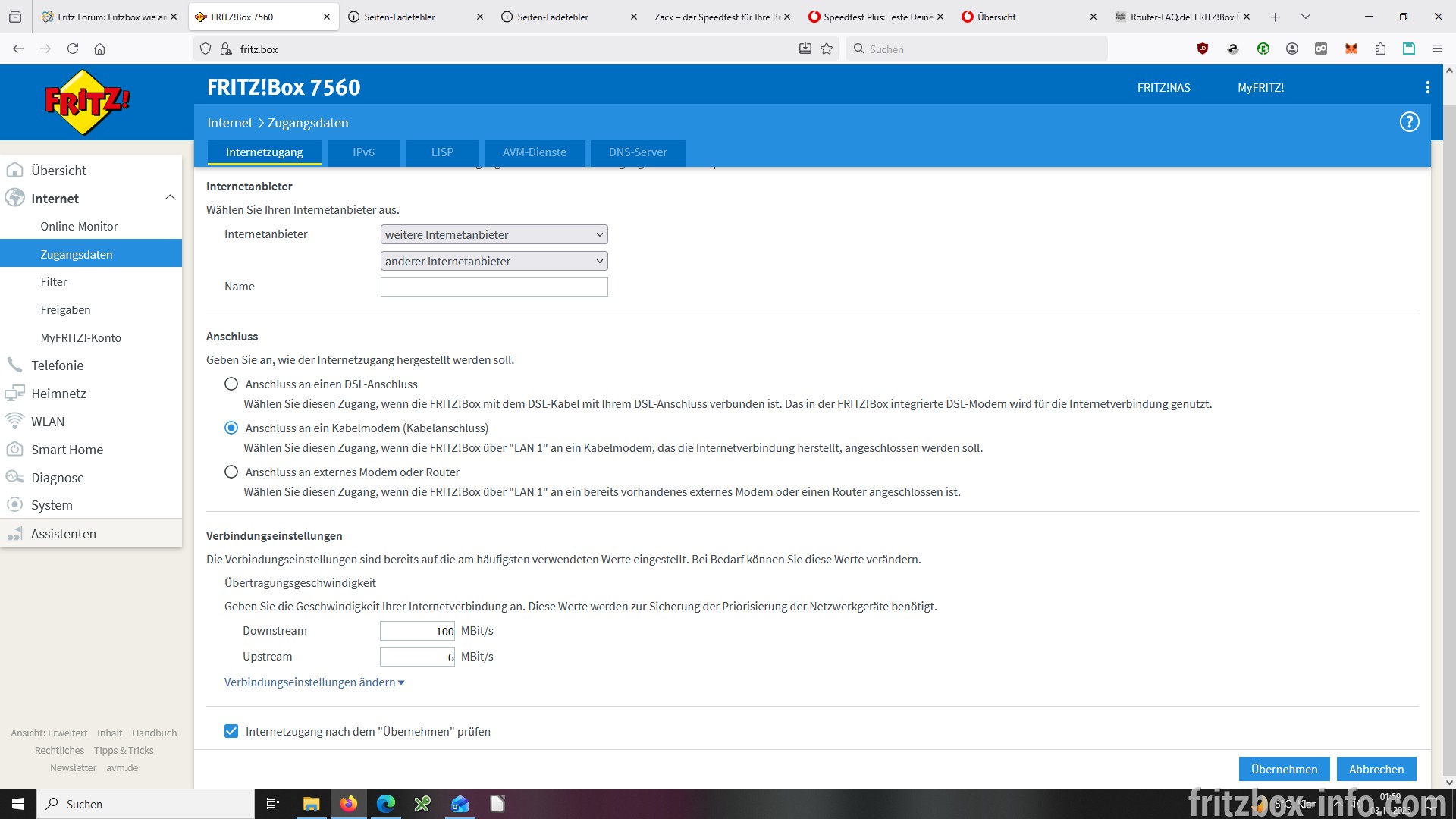Click the Diagnose icon in sidebar
The width and height of the screenshot is (1456, 819).
[14, 477]
